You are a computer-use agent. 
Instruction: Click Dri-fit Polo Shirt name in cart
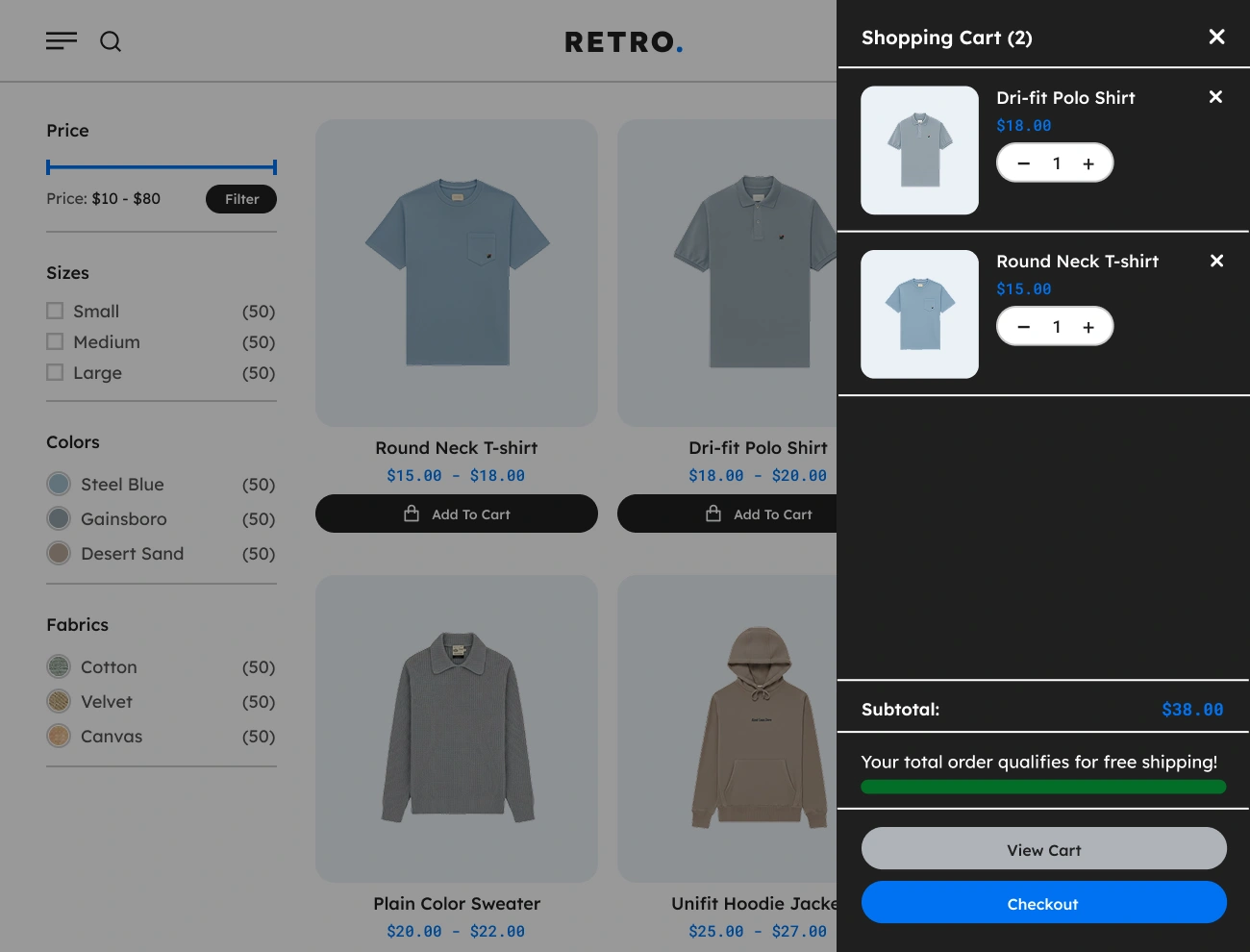pos(1065,98)
